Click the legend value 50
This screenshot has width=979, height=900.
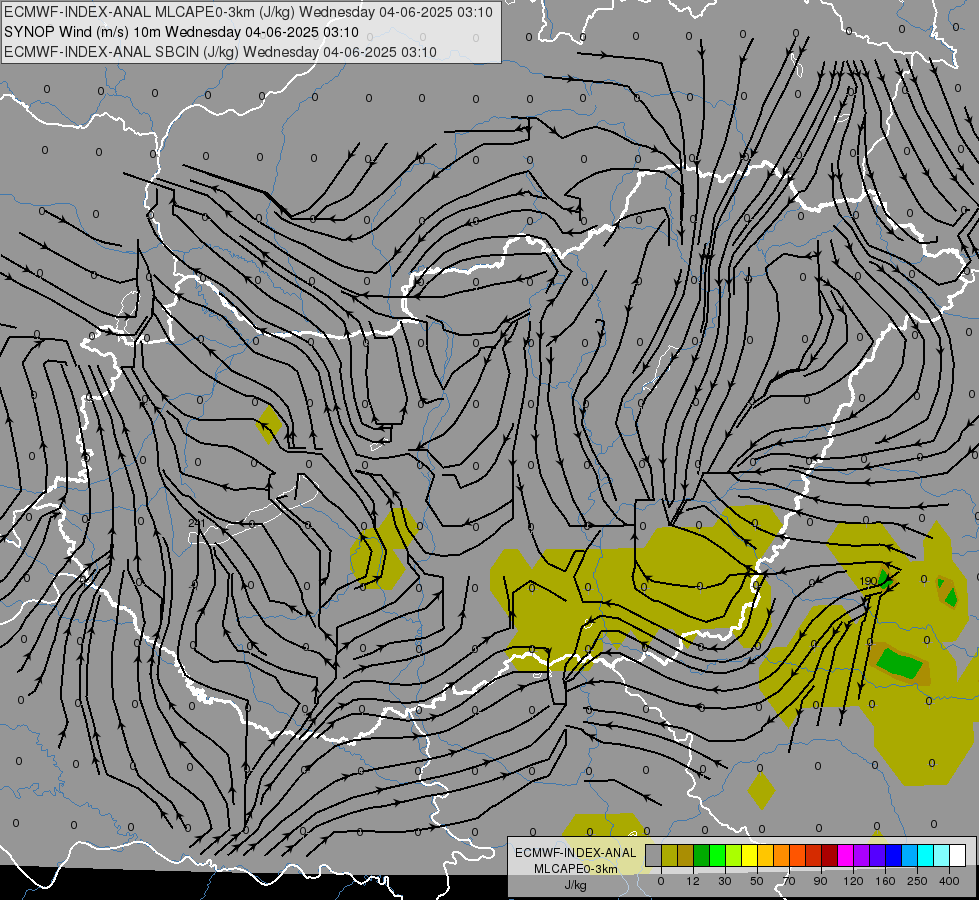[x=757, y=881]
